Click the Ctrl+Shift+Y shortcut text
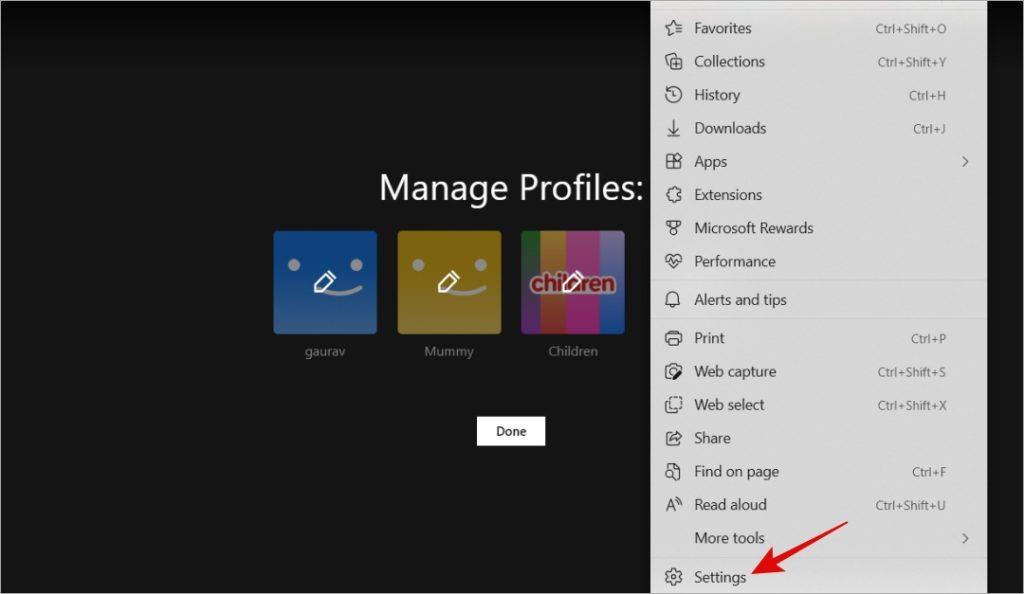This screenshot has width=1024, height=594. (912, 62)
